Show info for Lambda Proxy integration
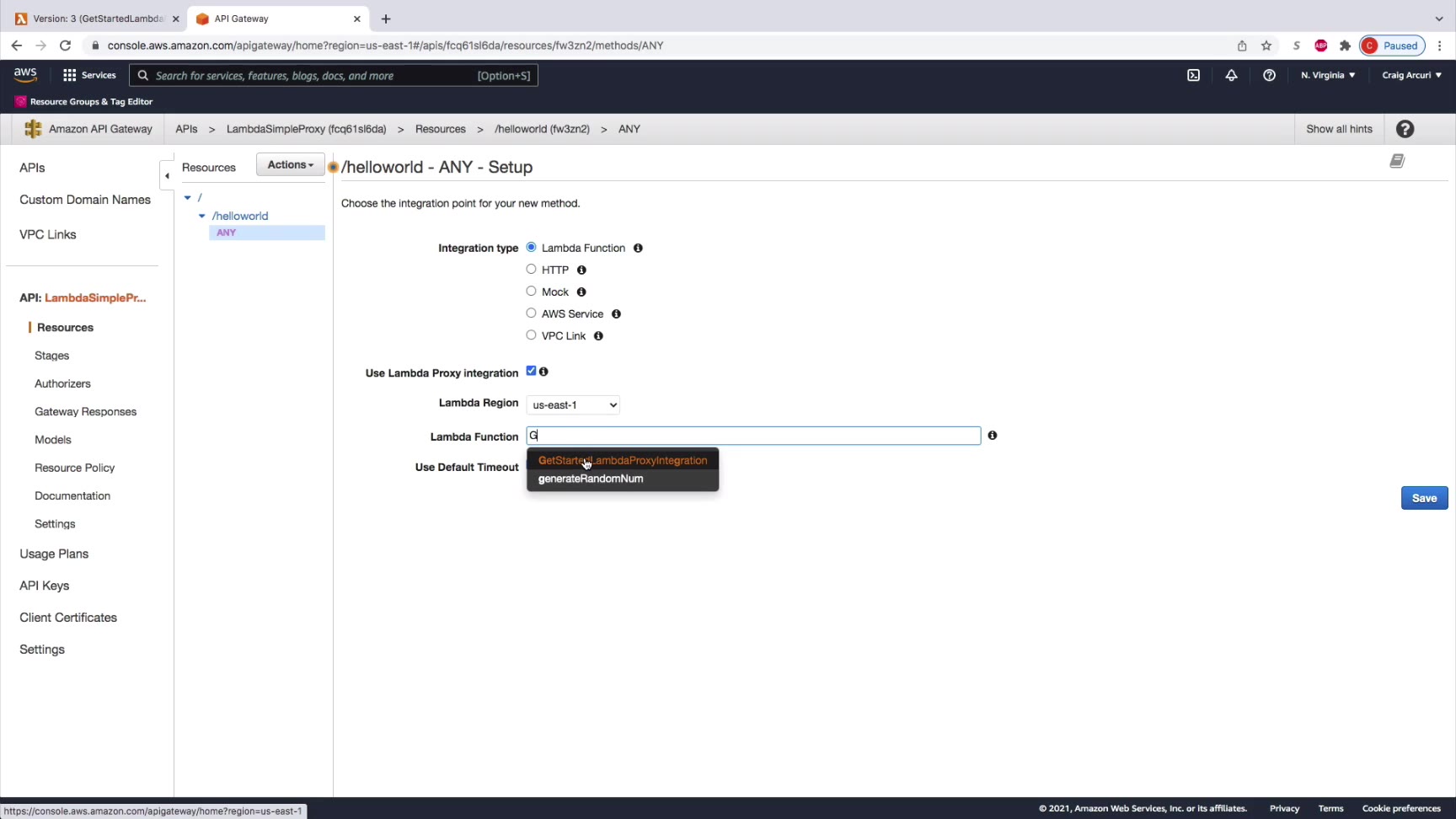This screenshot has height=819, width=1456. point(543,372)
